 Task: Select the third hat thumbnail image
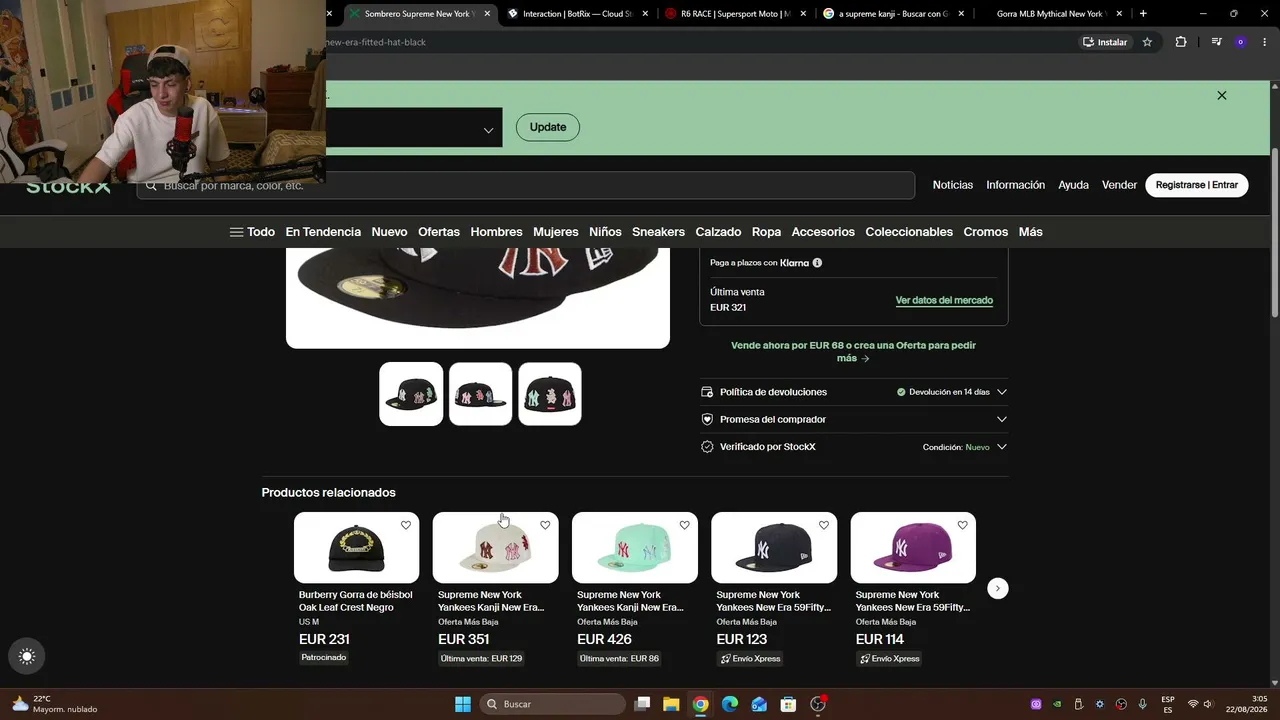[550, 394]
